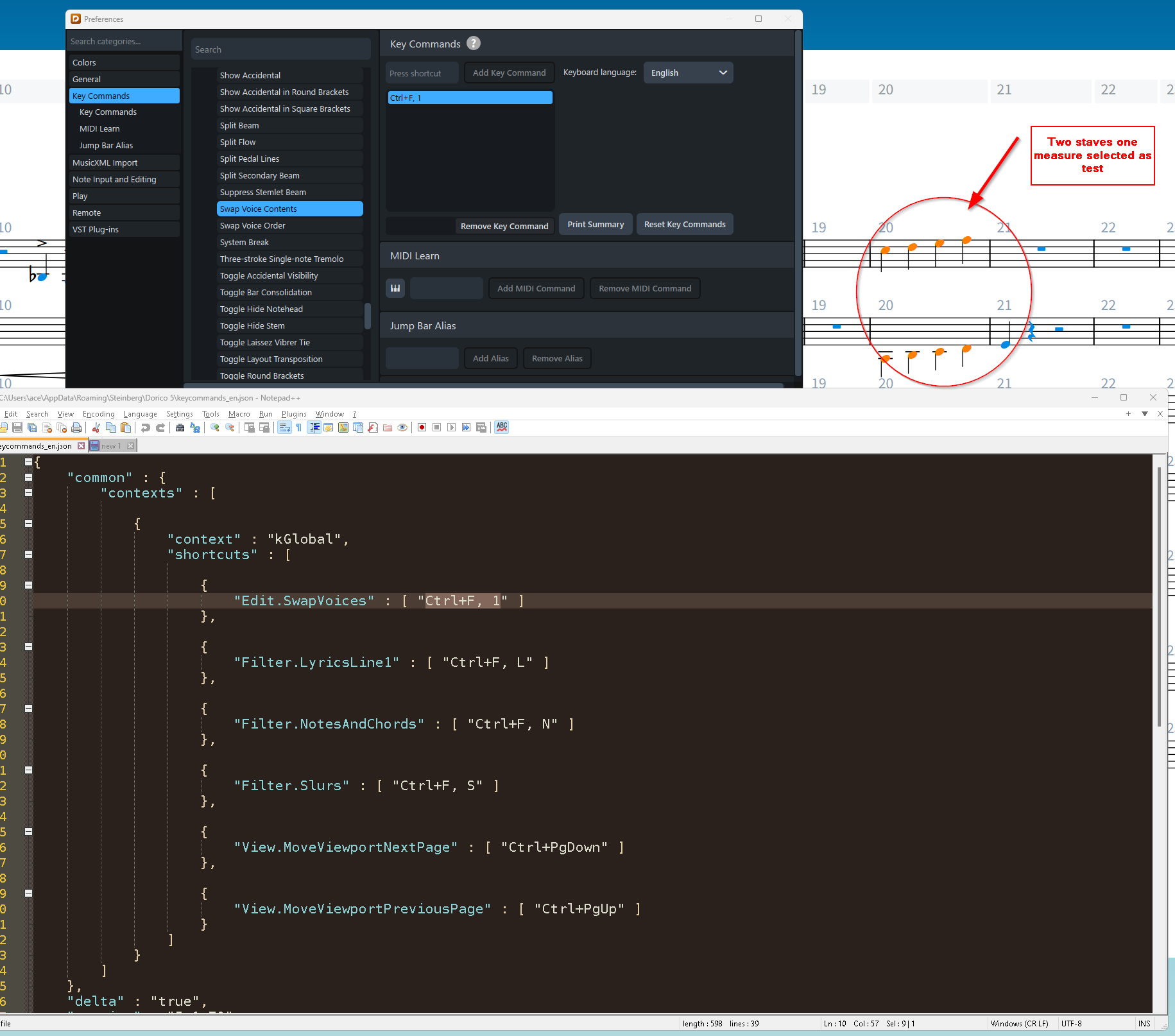Open the Plugins menu

pos(294,414)
